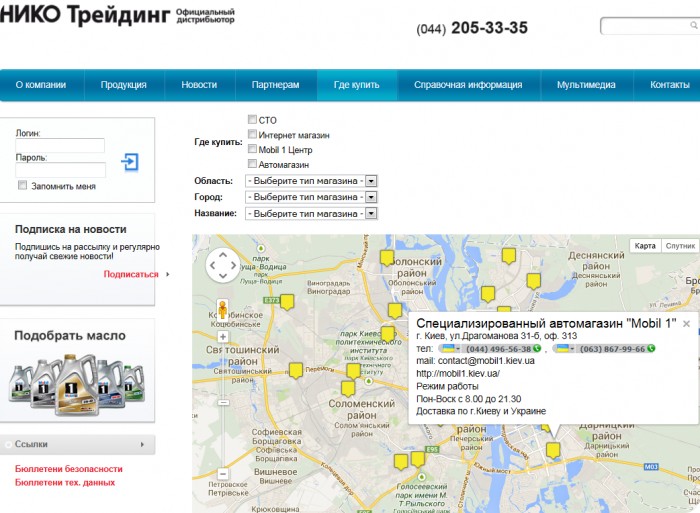Click the Пароль input field
The image size is (700, 513).
click(x=60, y=170)
